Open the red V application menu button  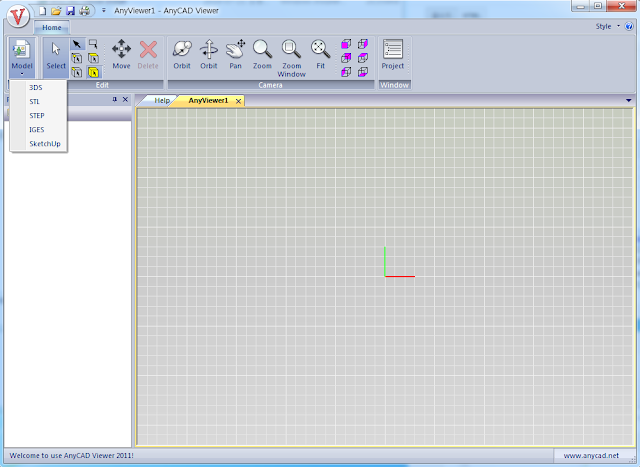[x=18, y=16]
